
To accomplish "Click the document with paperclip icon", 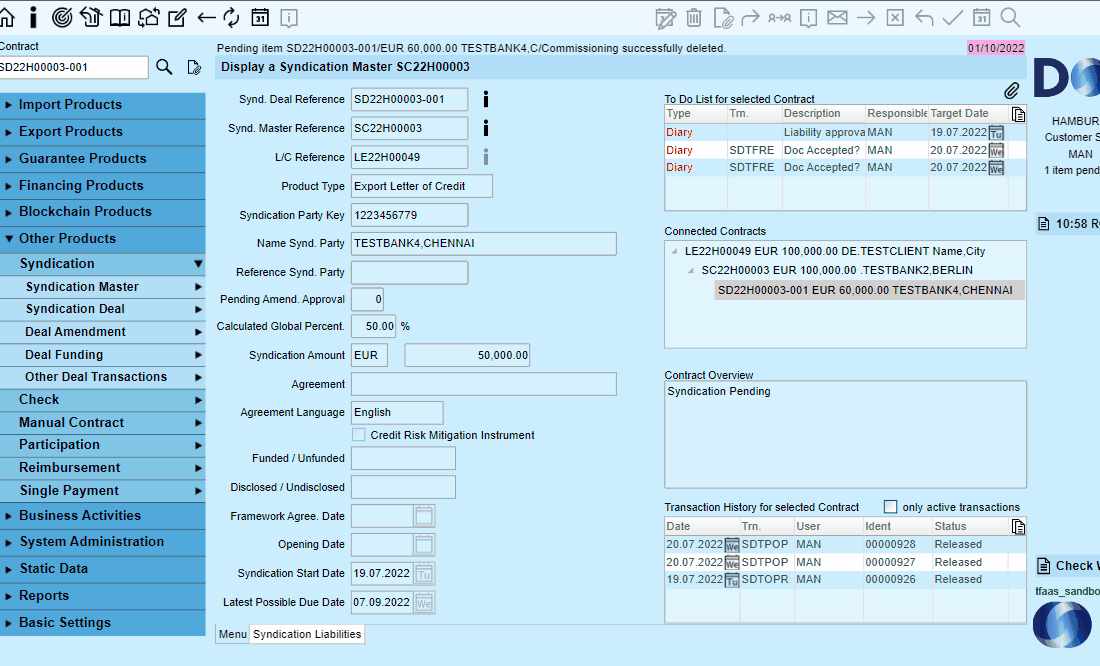I will point(723,18).
